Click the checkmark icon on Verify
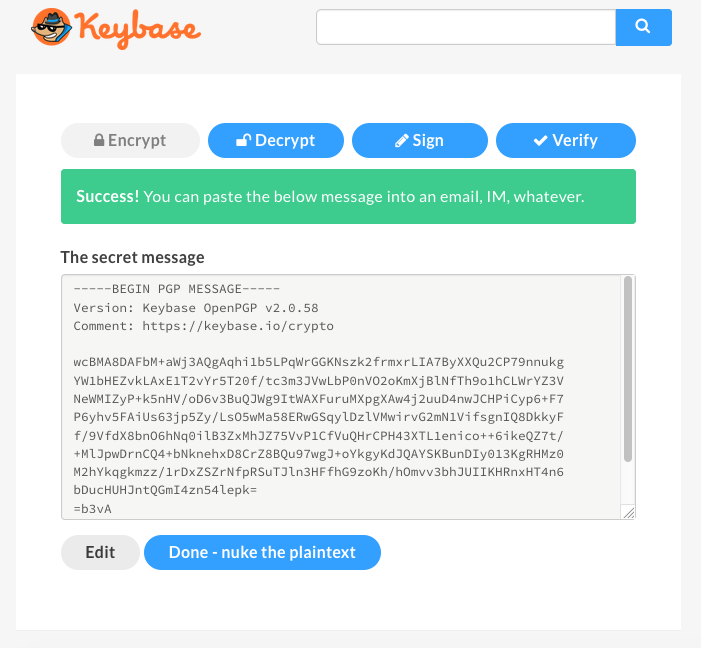The height and width of the screenshot is (648, 701). click(x=541, y=140)
